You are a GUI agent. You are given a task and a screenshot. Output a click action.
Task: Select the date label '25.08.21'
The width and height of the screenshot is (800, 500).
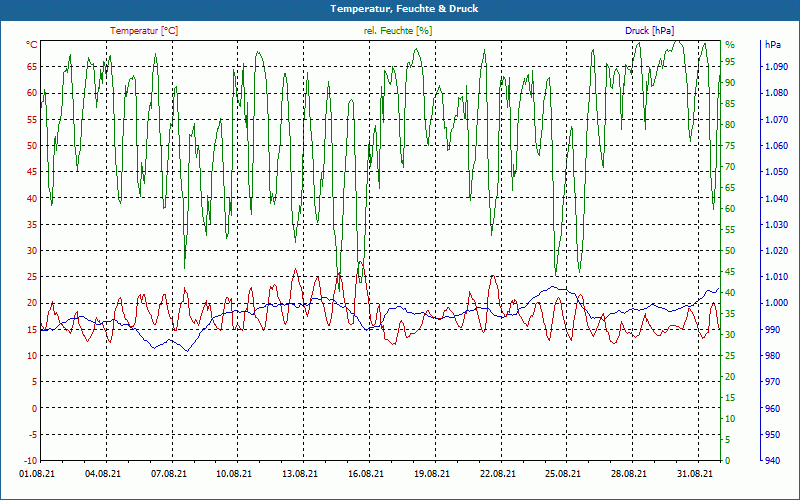point(563,473)
